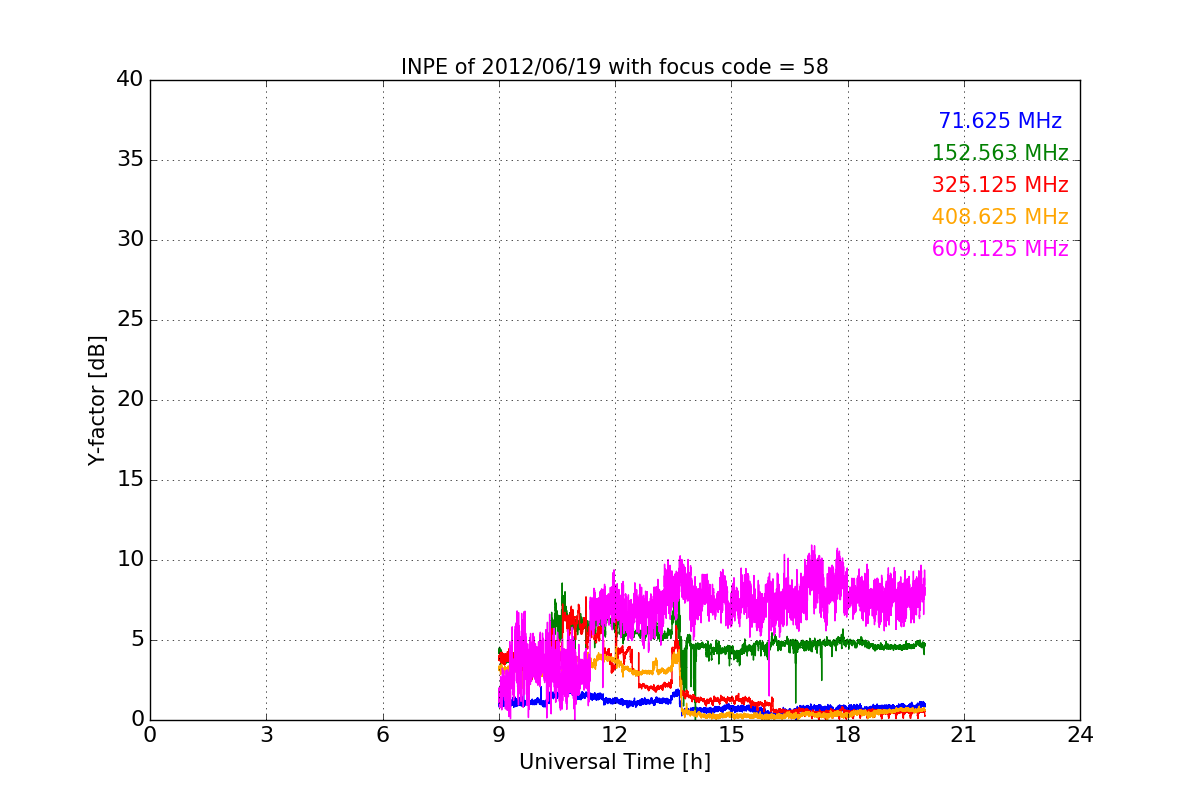Select the 152.563 MHz legend label

coord(1000,153)
